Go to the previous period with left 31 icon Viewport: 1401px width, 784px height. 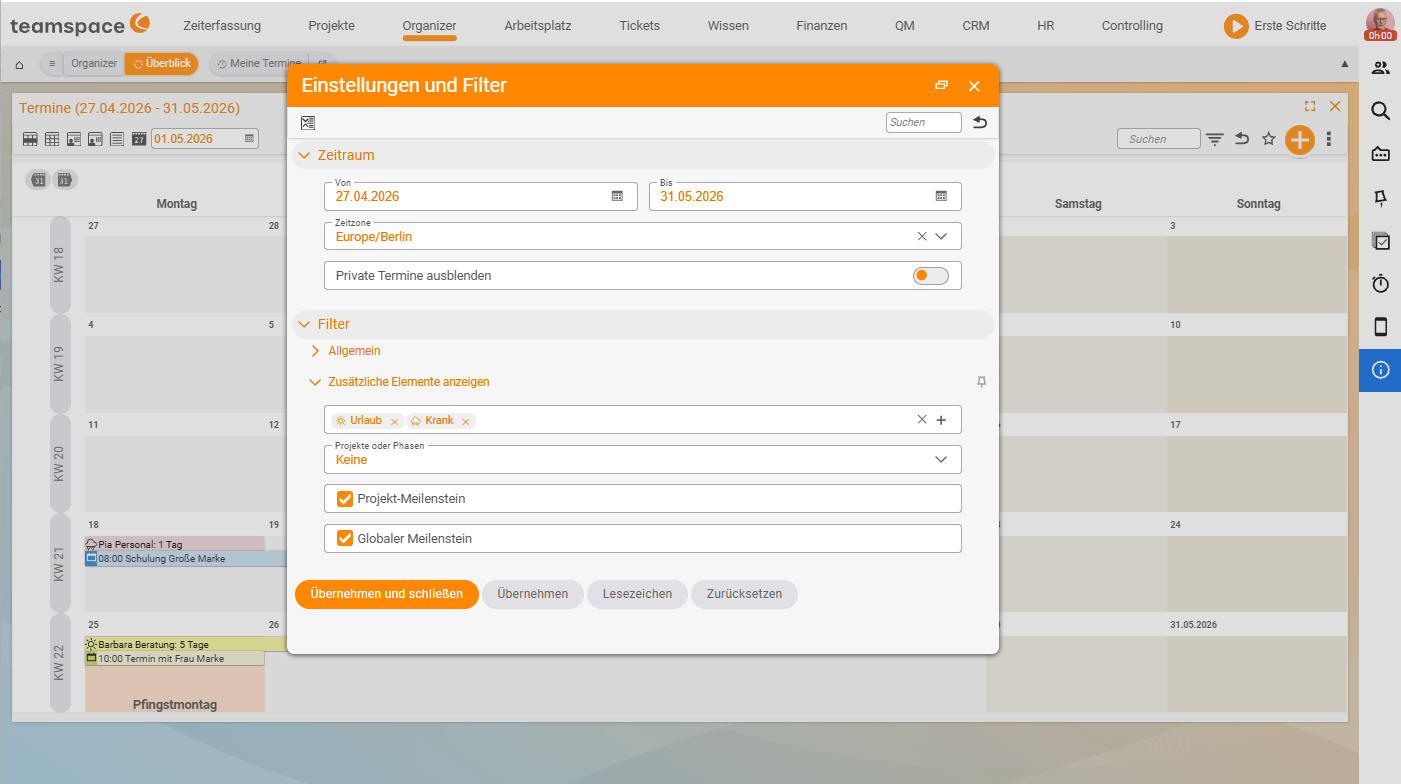pyautogui.click(x=38, y=180)
